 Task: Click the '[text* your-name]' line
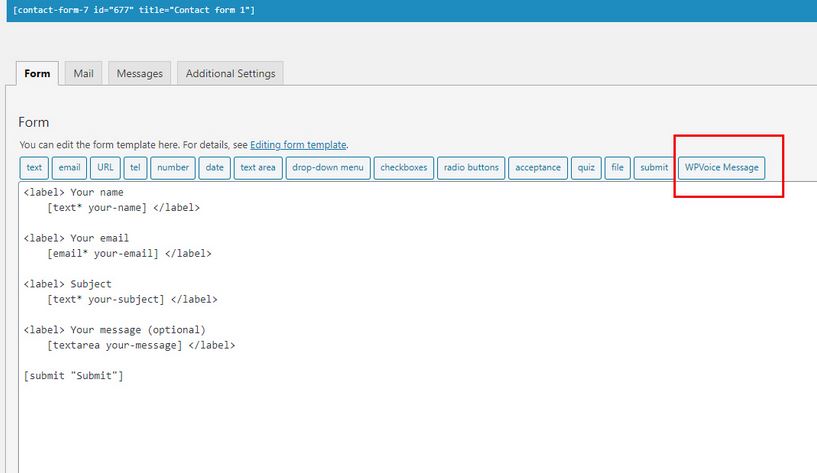tap(123, 208)
